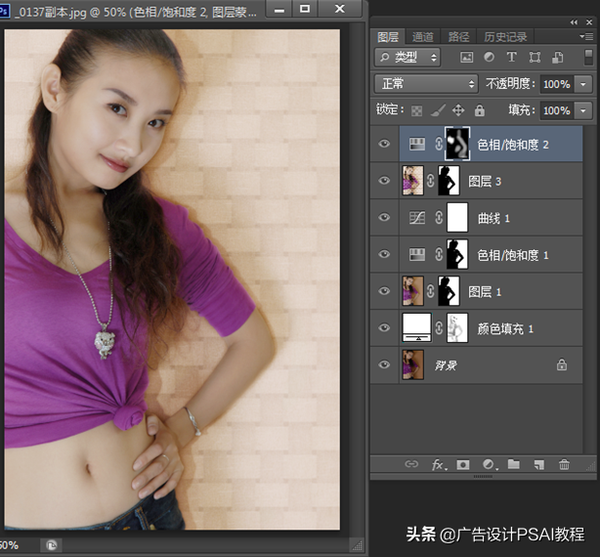Click the lock position move icon

tap(458, 110)
